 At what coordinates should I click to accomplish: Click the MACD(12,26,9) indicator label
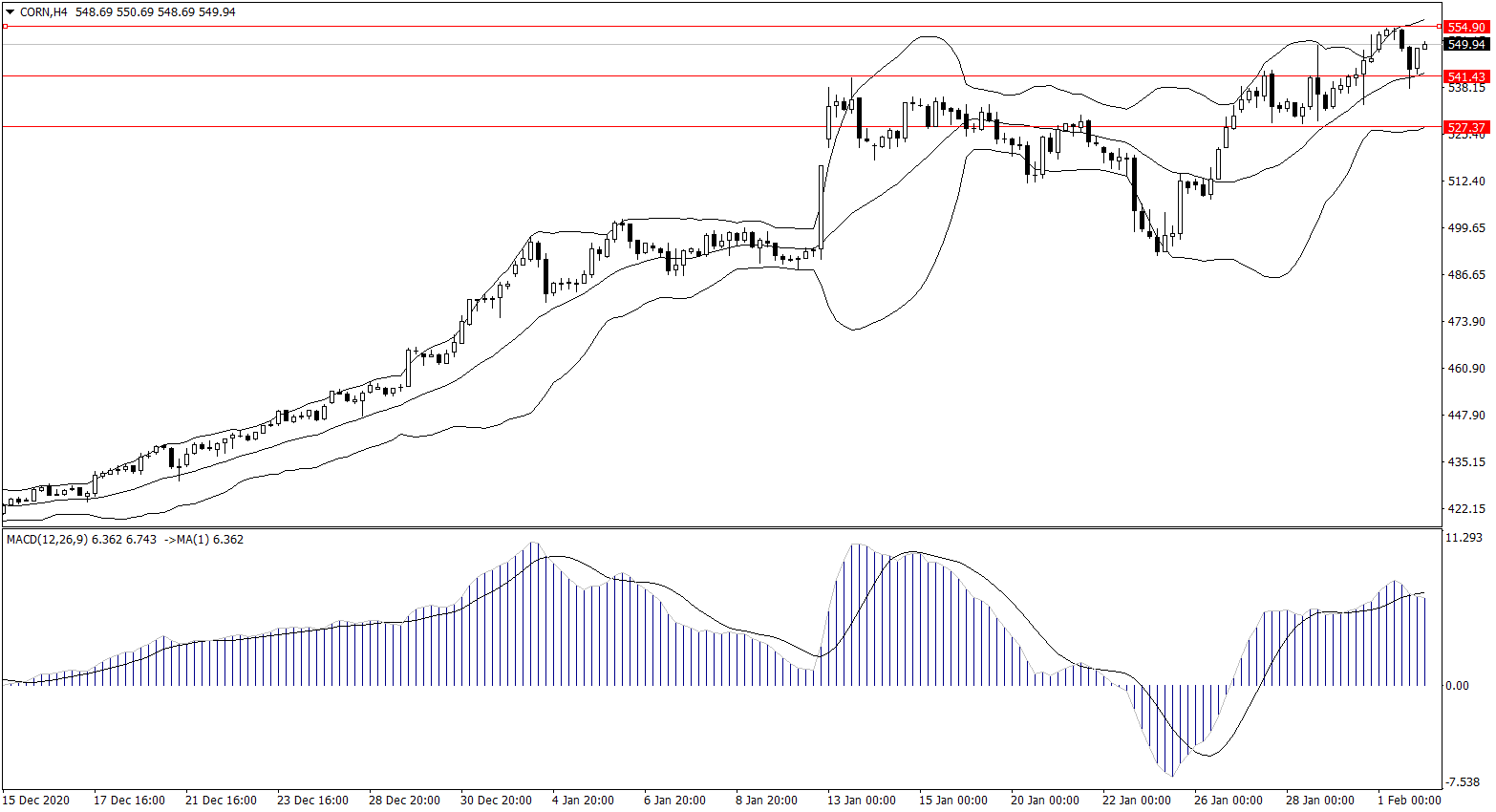click(x=47, y=540)
